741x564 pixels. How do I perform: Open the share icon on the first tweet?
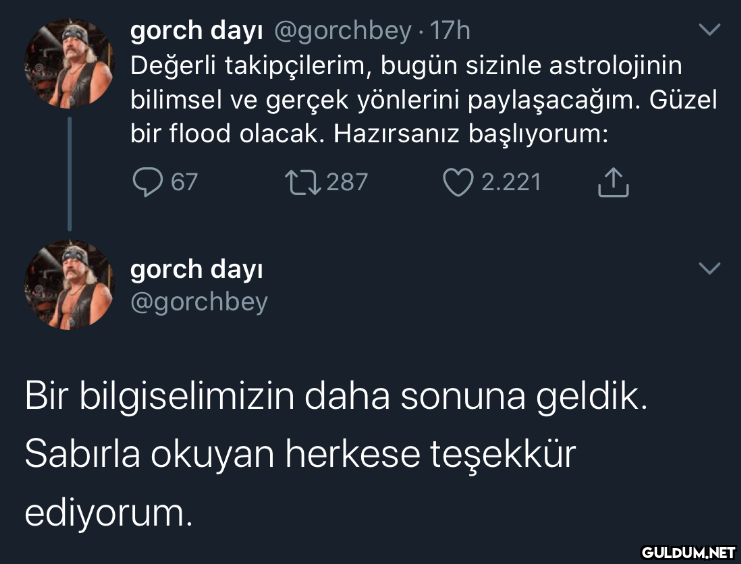[x=613, y=182]
